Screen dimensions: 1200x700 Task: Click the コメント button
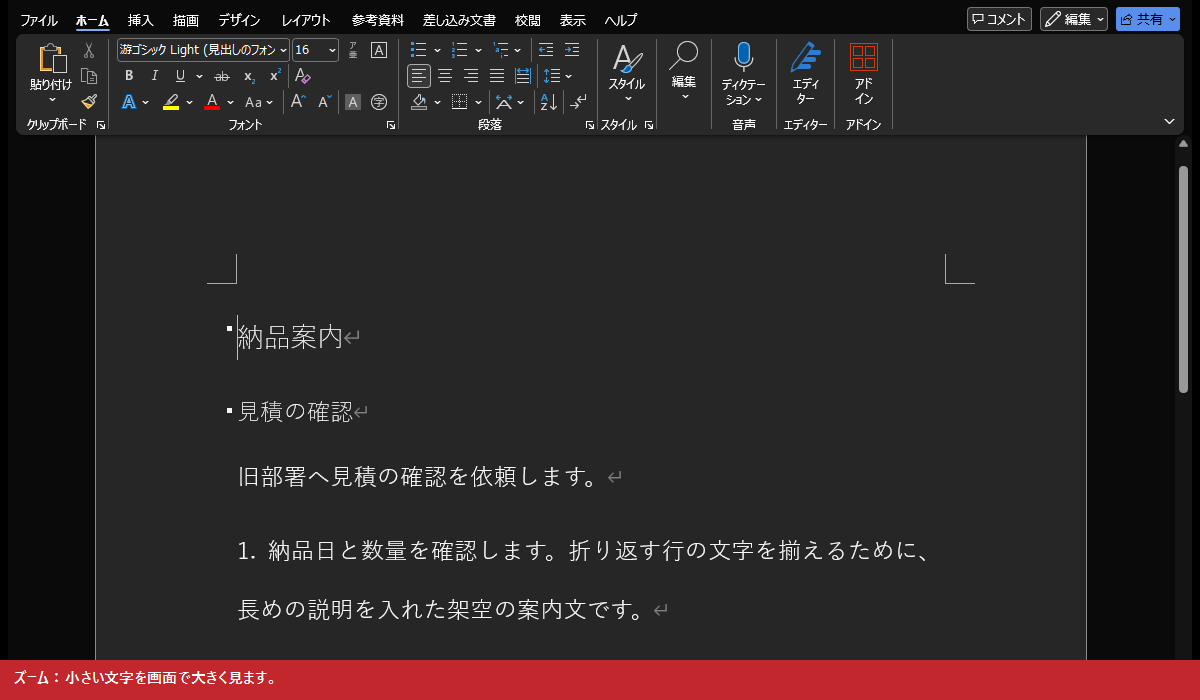999,19
